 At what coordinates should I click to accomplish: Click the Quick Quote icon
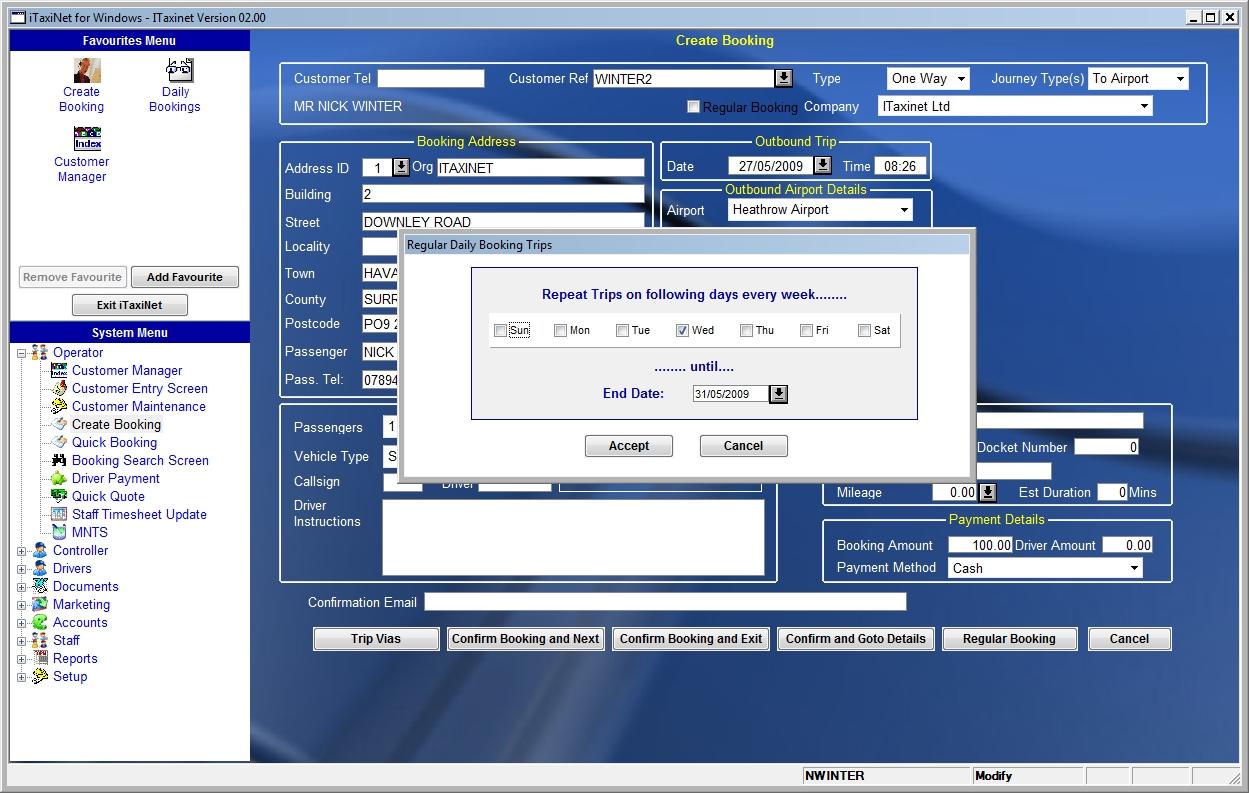59,496
